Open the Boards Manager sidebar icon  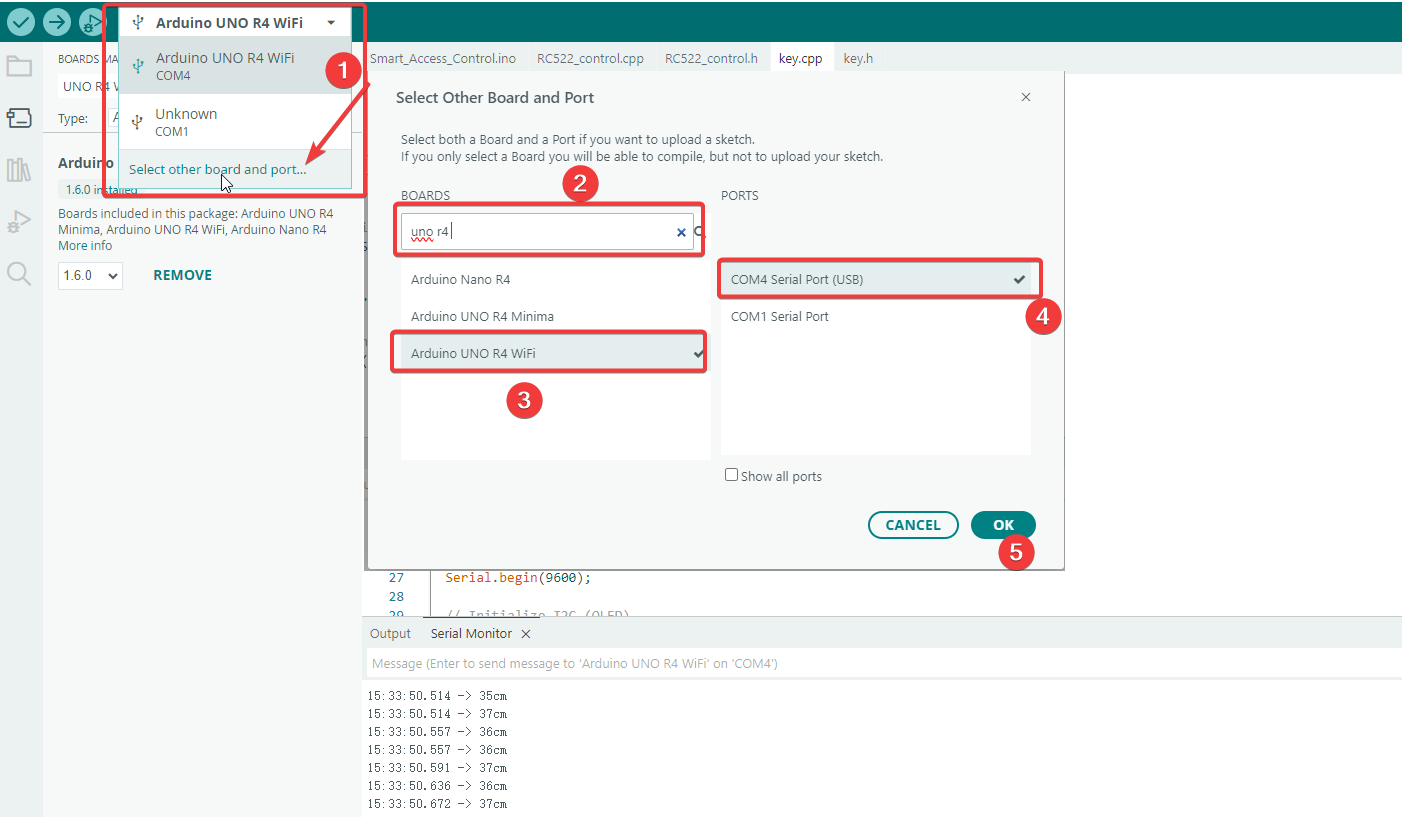coord(19,118)
